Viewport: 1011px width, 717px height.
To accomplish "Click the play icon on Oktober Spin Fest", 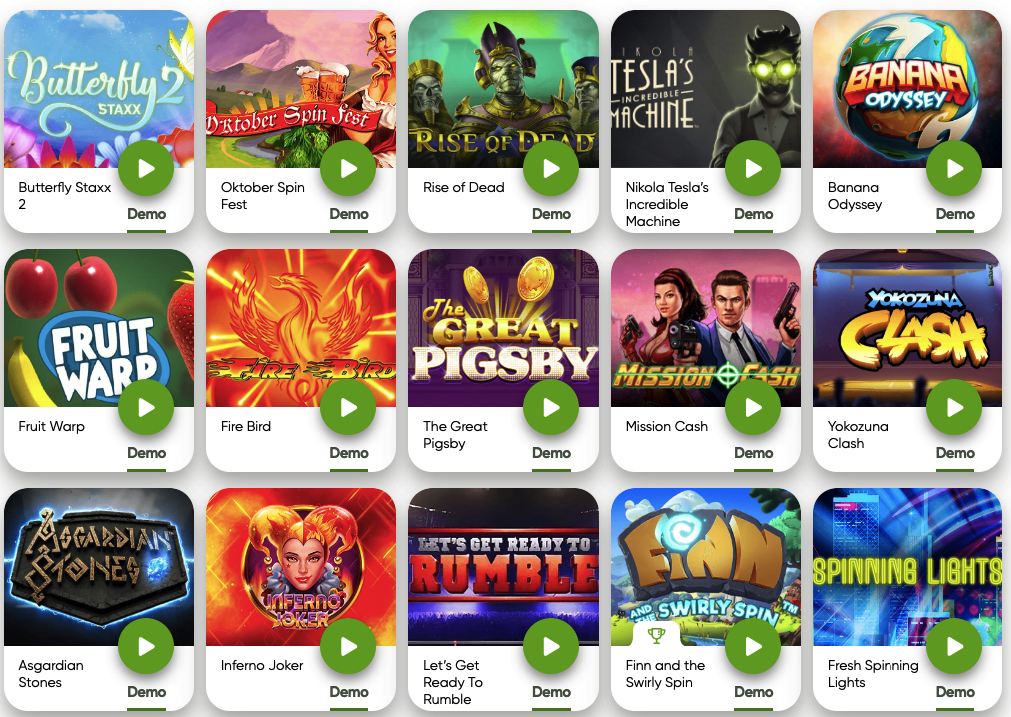I will click(x=348, y=168).
